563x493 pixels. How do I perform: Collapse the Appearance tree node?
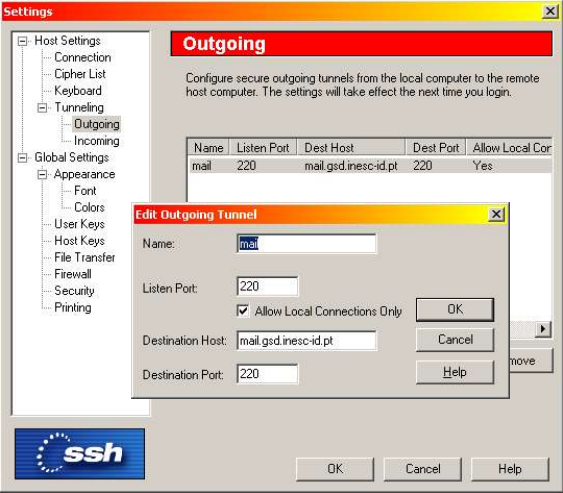coord(42,175)
